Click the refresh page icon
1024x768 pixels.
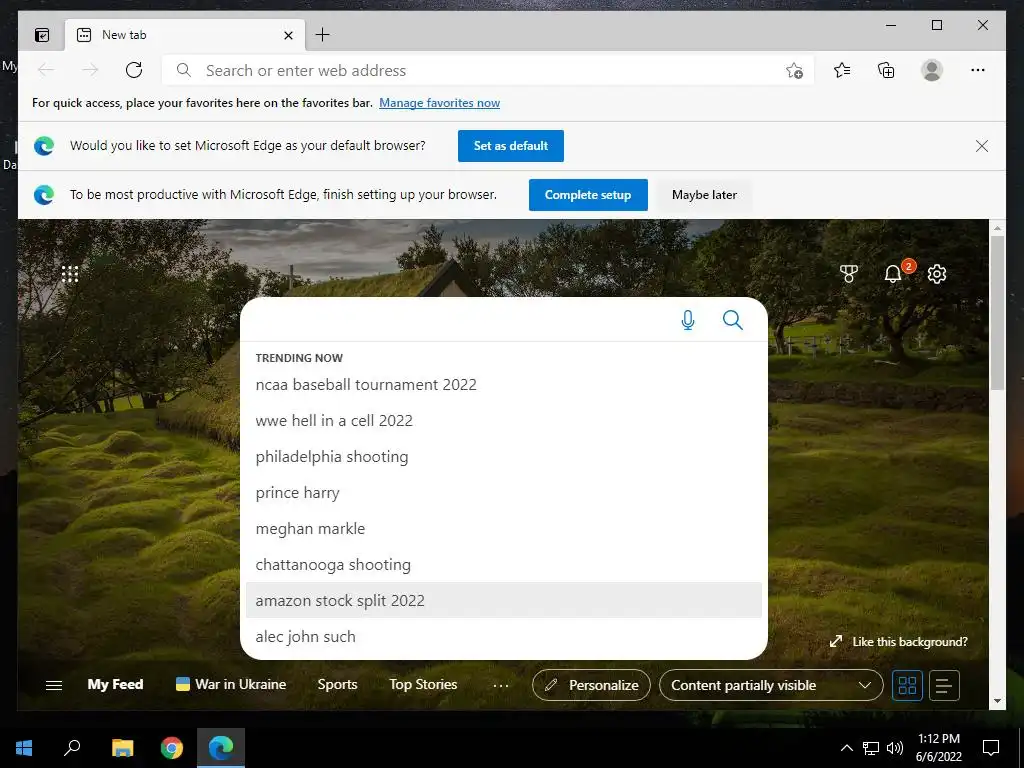(x=134, y=70)
